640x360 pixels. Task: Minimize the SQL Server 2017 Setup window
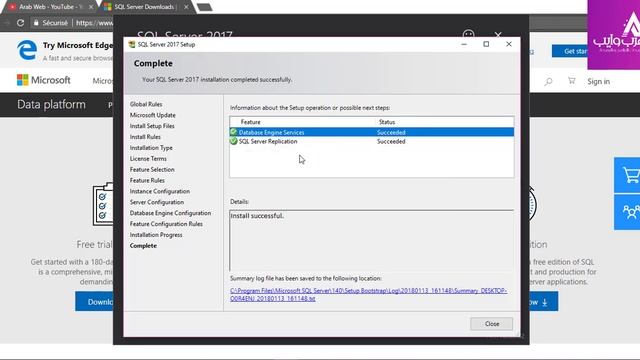pos(464,44)
